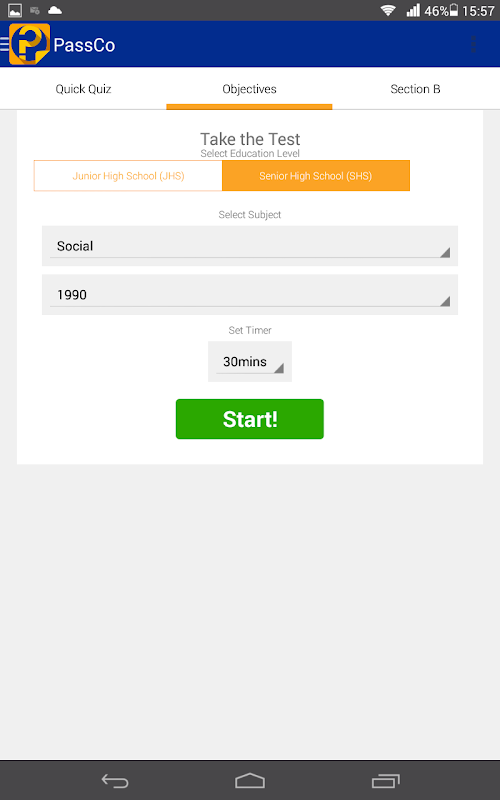Tap the Android back navigation icon
Image resolution: width=500 pixels, height=800 pixels.
coord(115,781)
